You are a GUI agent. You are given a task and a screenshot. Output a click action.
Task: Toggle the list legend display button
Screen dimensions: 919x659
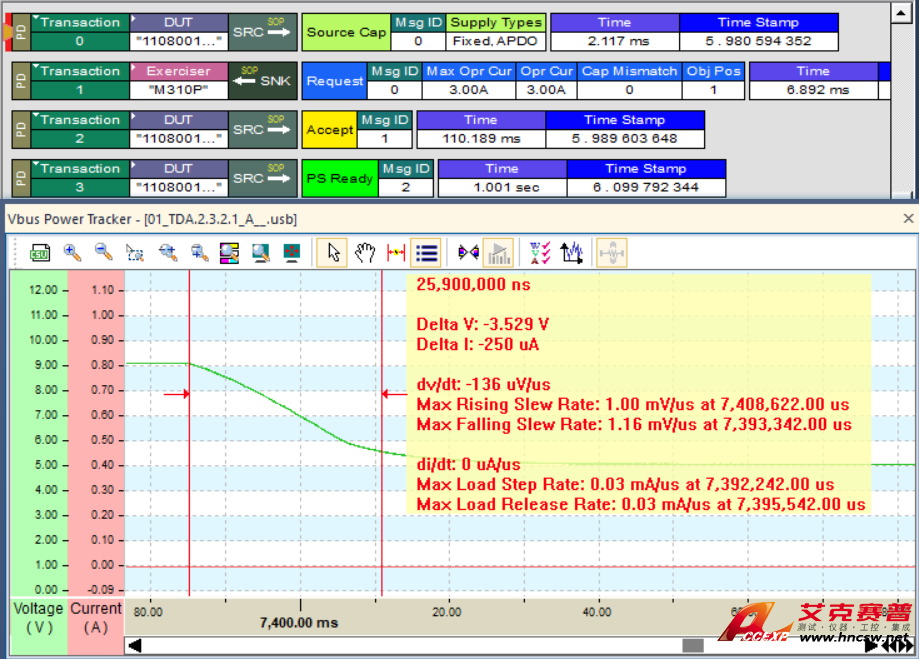coord(427,253)
